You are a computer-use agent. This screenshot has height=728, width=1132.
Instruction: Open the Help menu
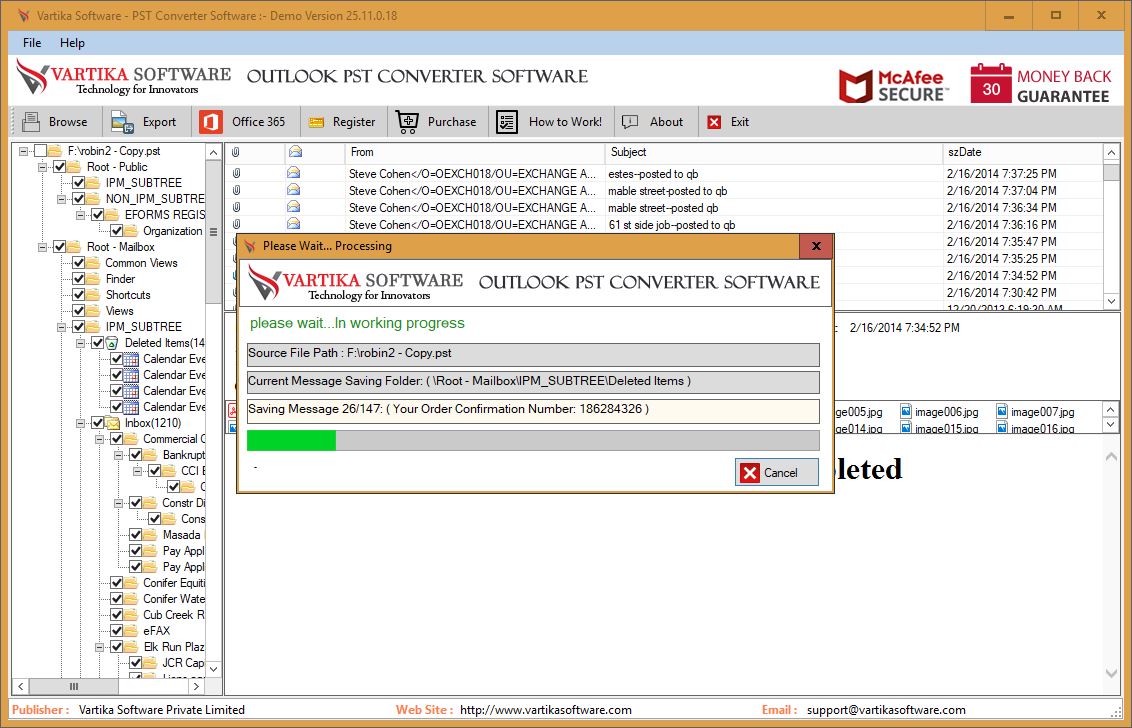[x=72, y=43]
